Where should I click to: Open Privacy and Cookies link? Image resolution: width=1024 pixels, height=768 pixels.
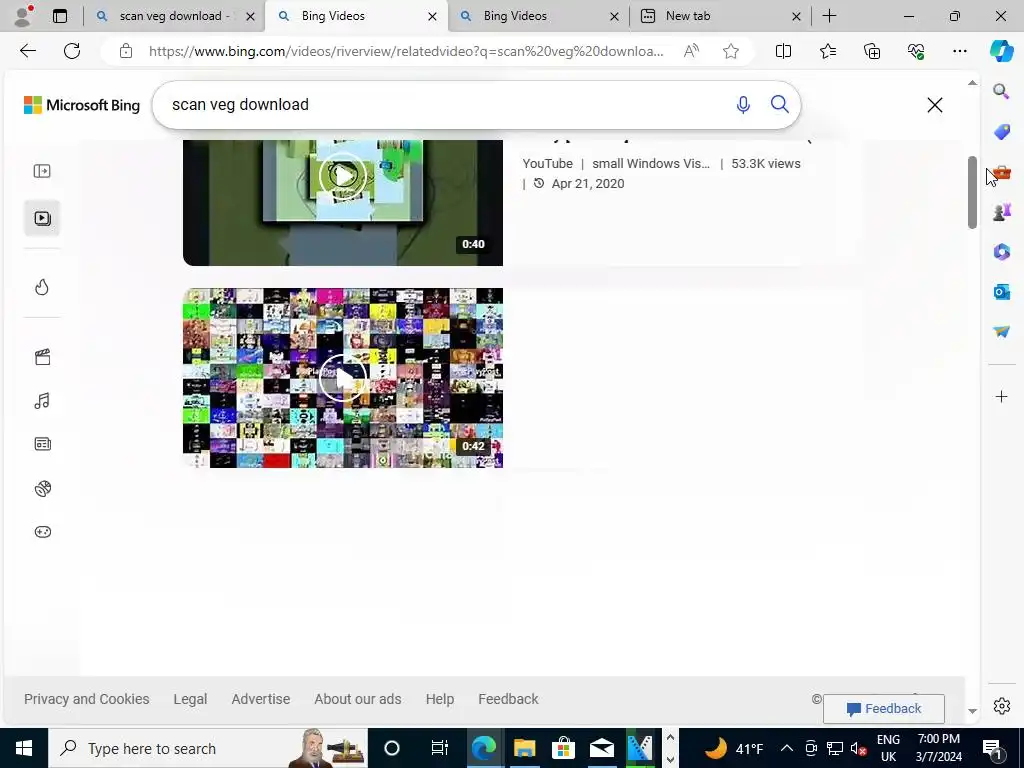tap(87, 699)
